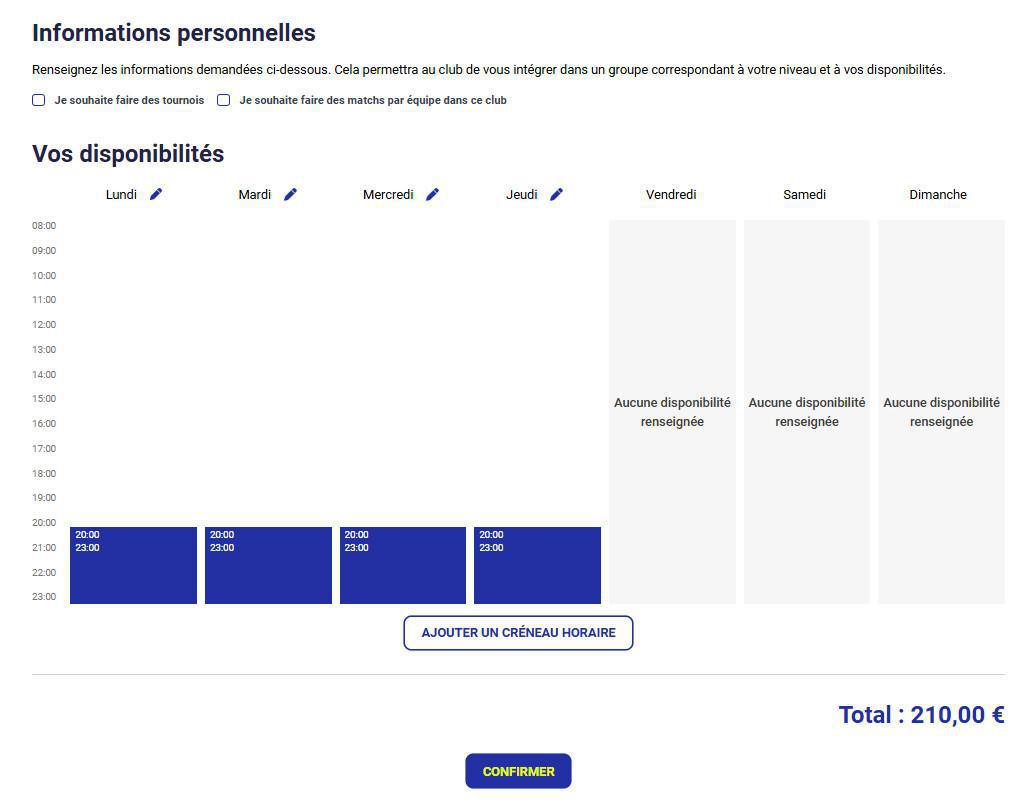Click AJOUTER UN CRÉNEAU HORAIRE button

518,633
